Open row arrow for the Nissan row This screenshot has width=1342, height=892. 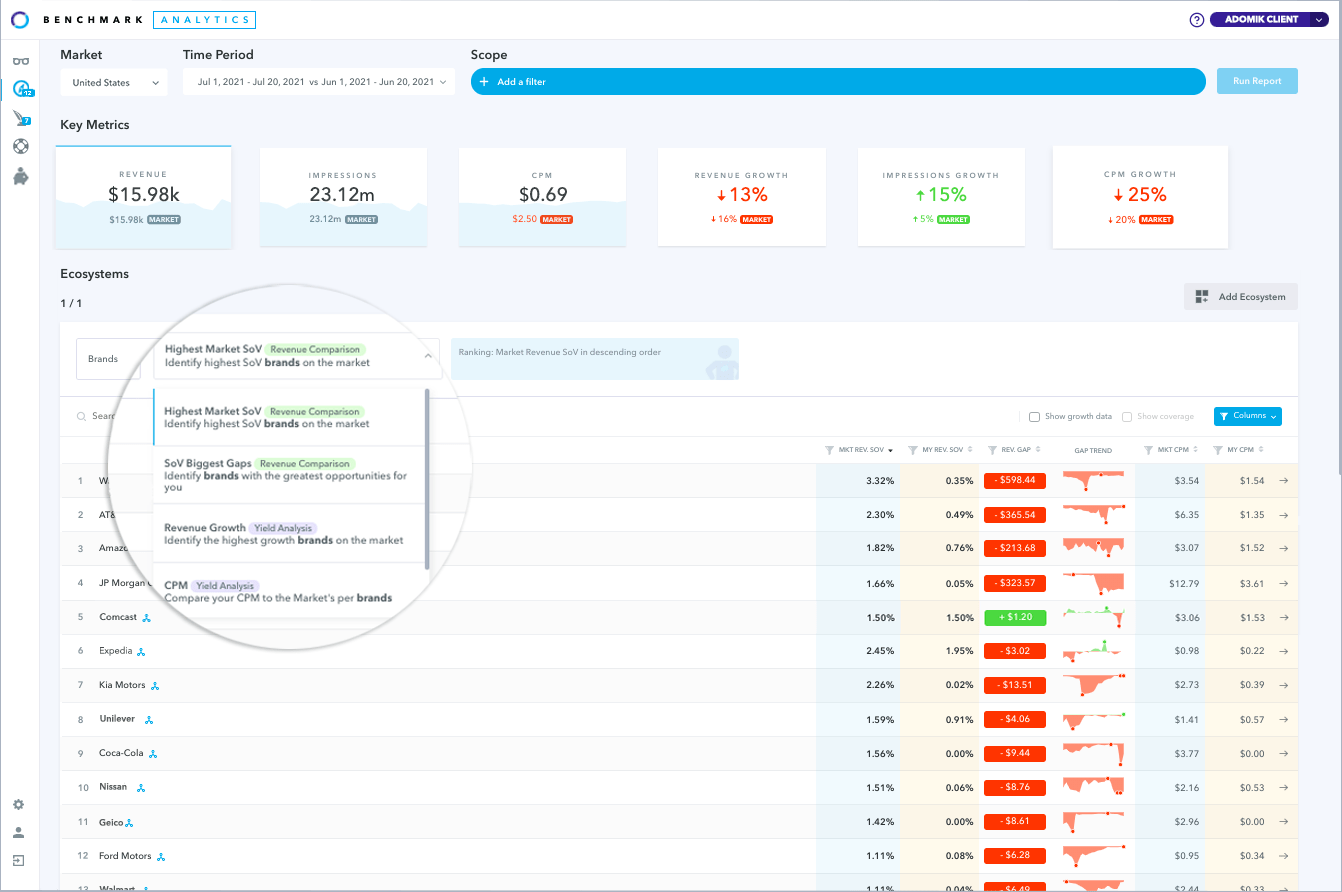[1284, 787]
